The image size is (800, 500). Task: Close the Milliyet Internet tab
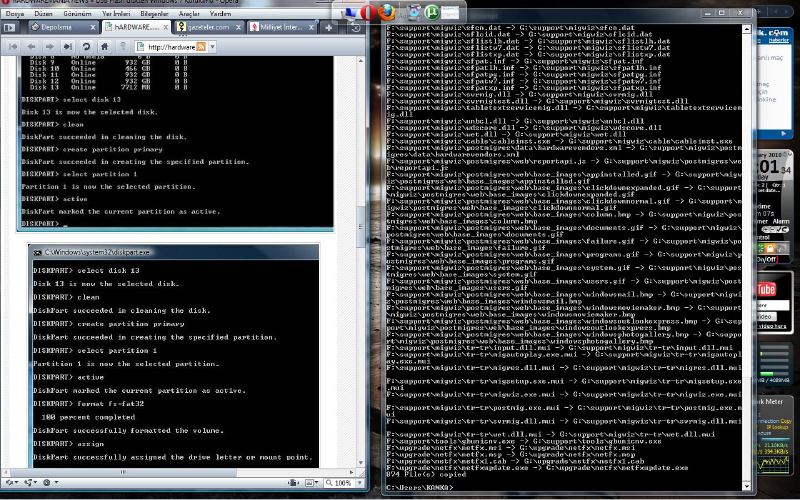click(x=311, y=27)
